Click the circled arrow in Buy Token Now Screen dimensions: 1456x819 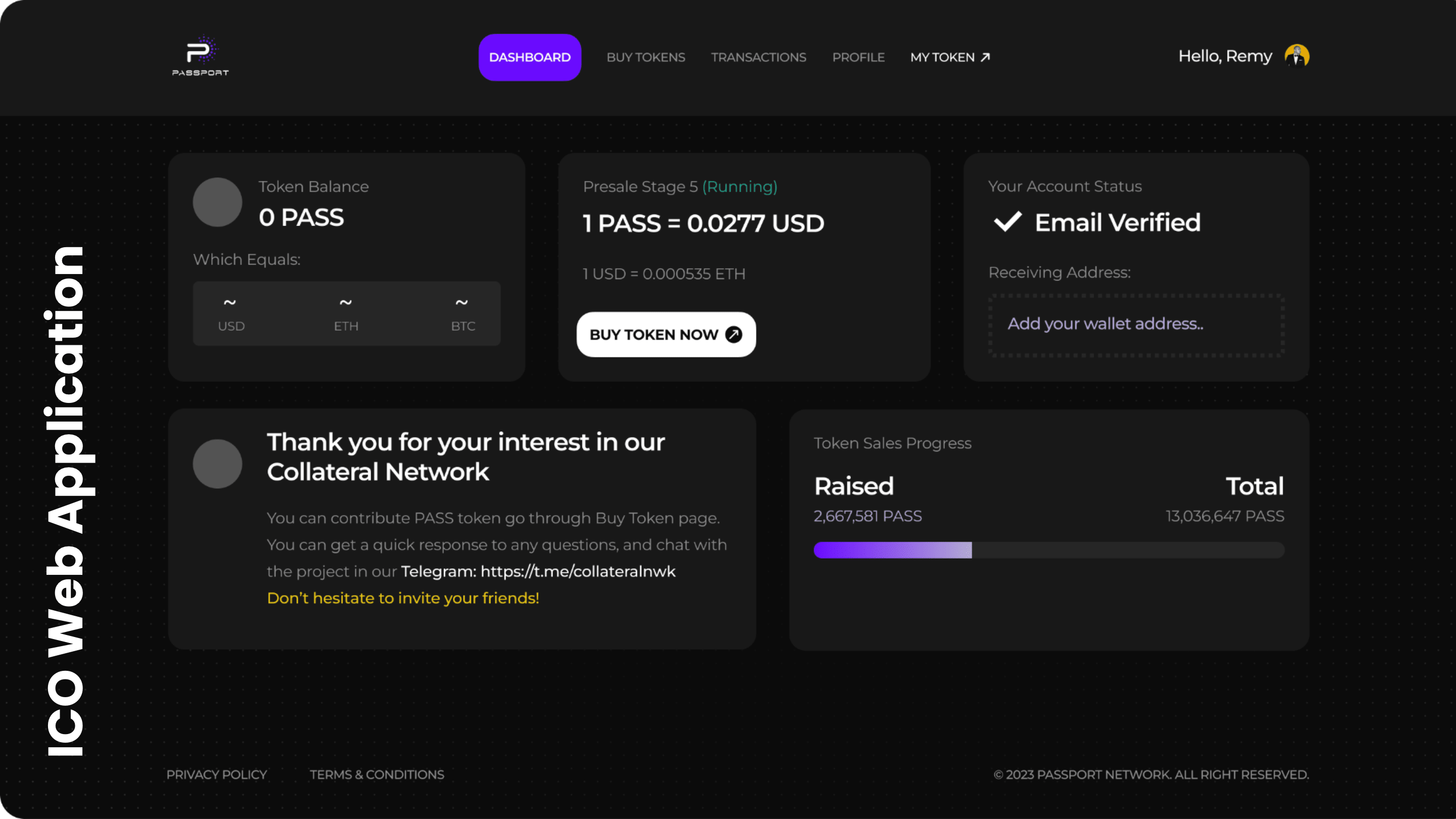coord(734,335)
